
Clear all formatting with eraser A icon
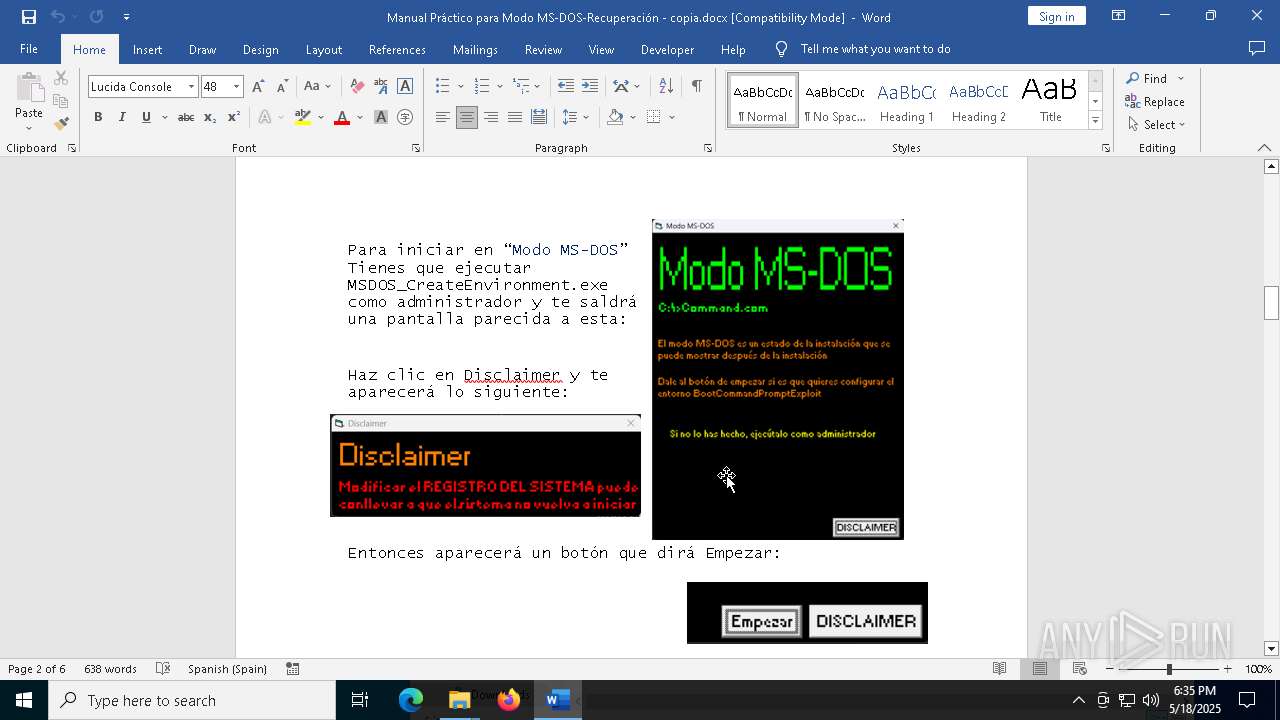pyautogui.click(x=357, y=87)
